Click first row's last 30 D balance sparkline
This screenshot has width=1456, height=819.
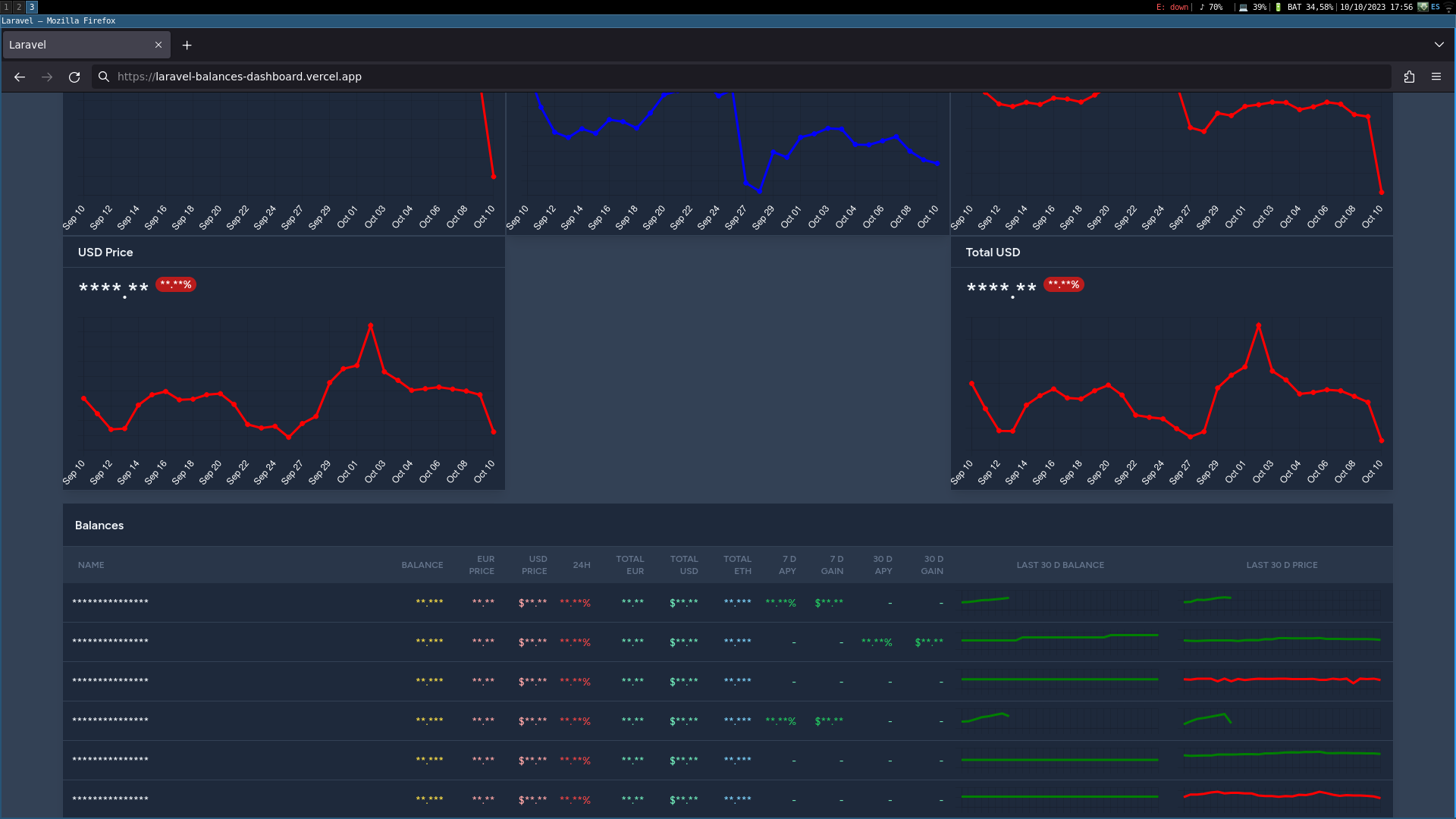click(986, 601)
